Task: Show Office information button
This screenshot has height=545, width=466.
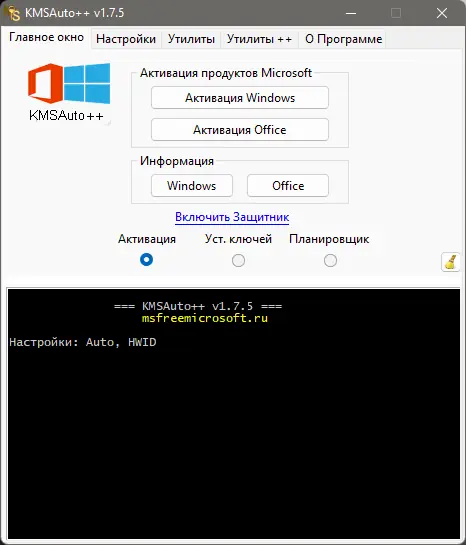Action: click(x=288, y=186)
